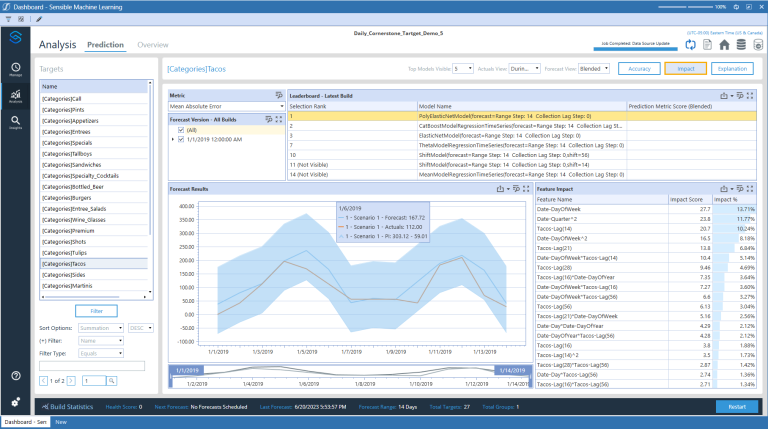Expand the 1/1/2019 forecast version tree node
The image size is (768, 429).
click(x=174, y=139)
